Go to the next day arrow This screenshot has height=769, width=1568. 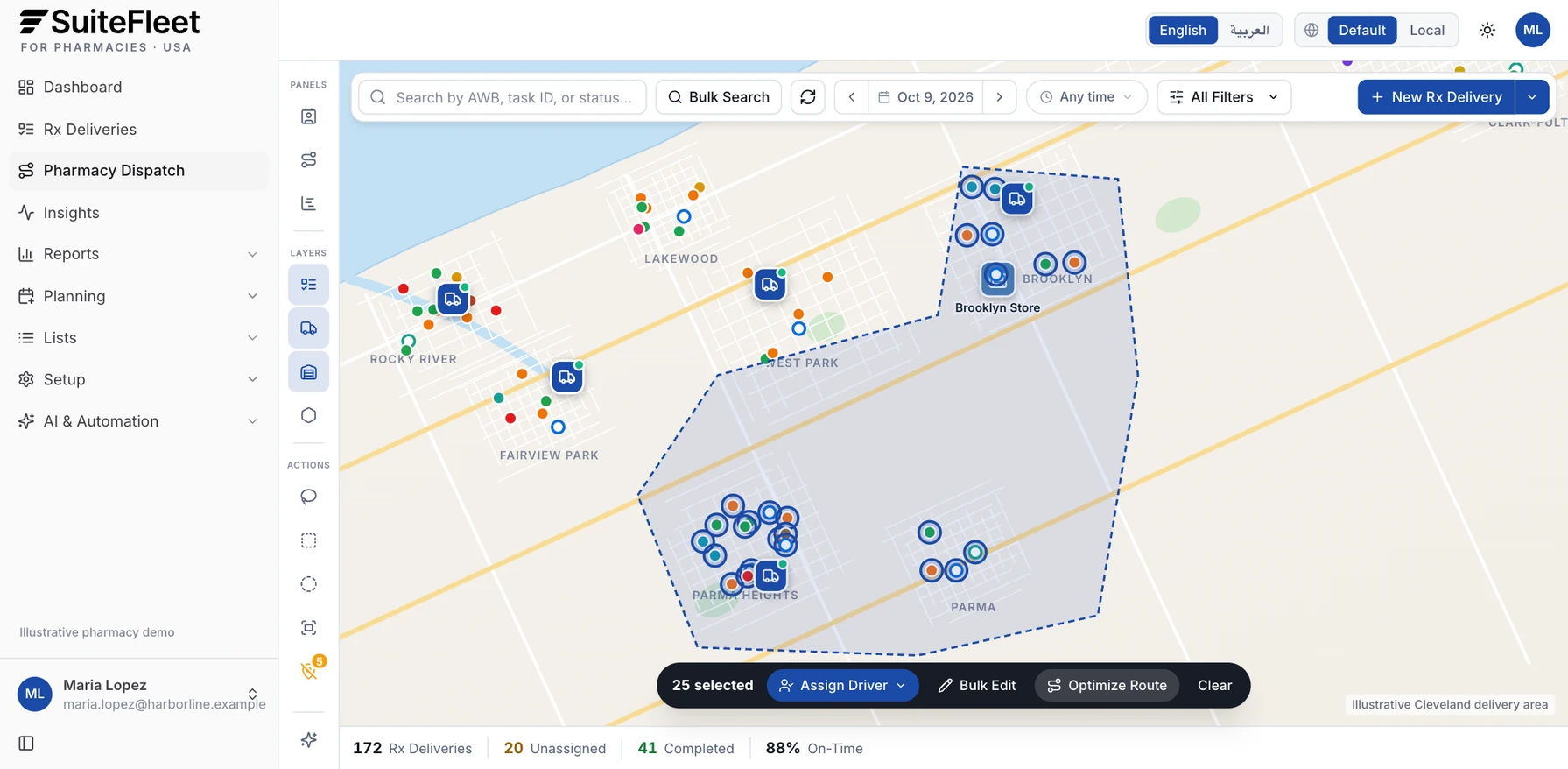pyautogui.click(x=999, y=97)
